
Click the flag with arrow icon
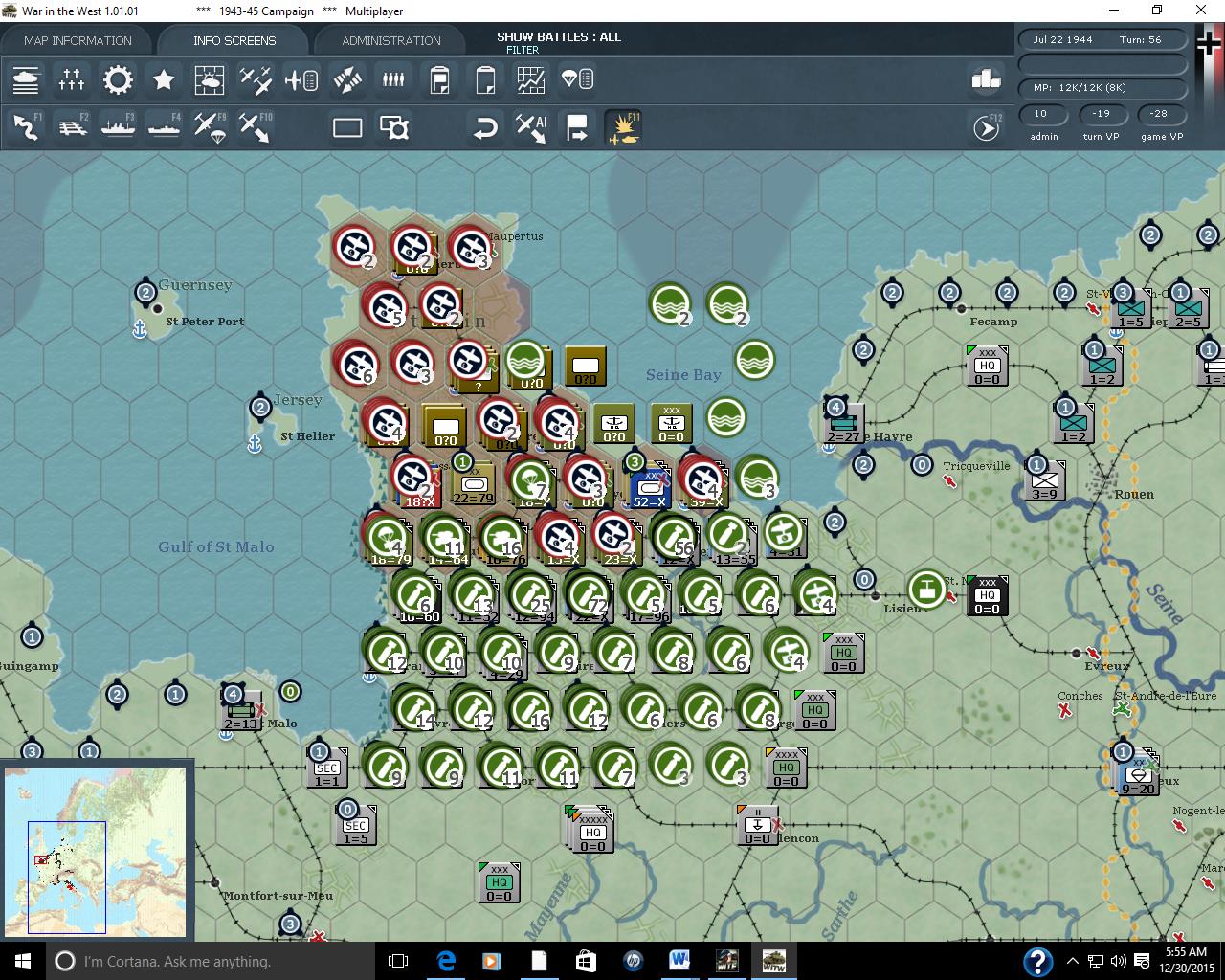point(577,127)
